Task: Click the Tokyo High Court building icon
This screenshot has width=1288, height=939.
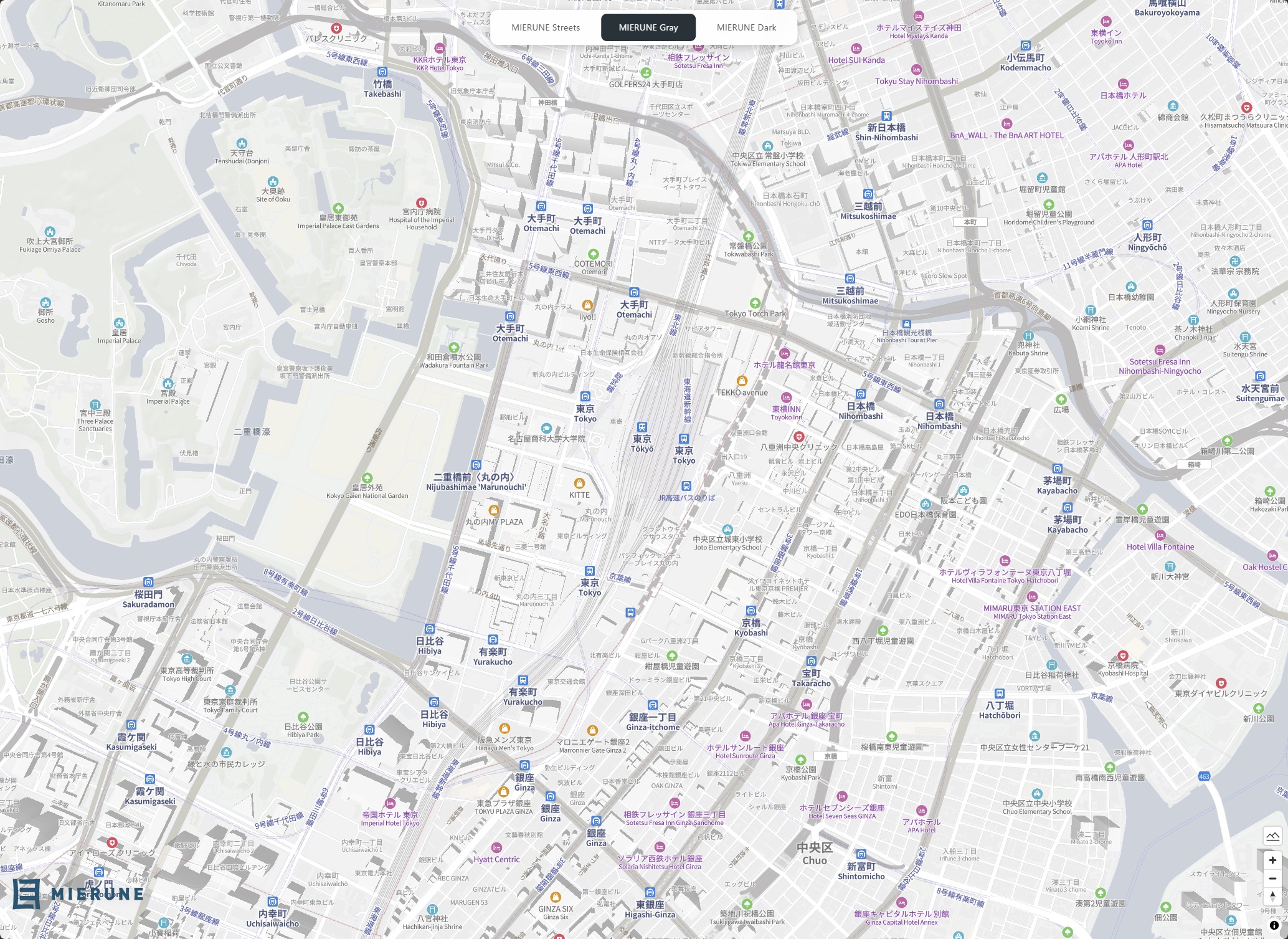Action: pos(187,659)
